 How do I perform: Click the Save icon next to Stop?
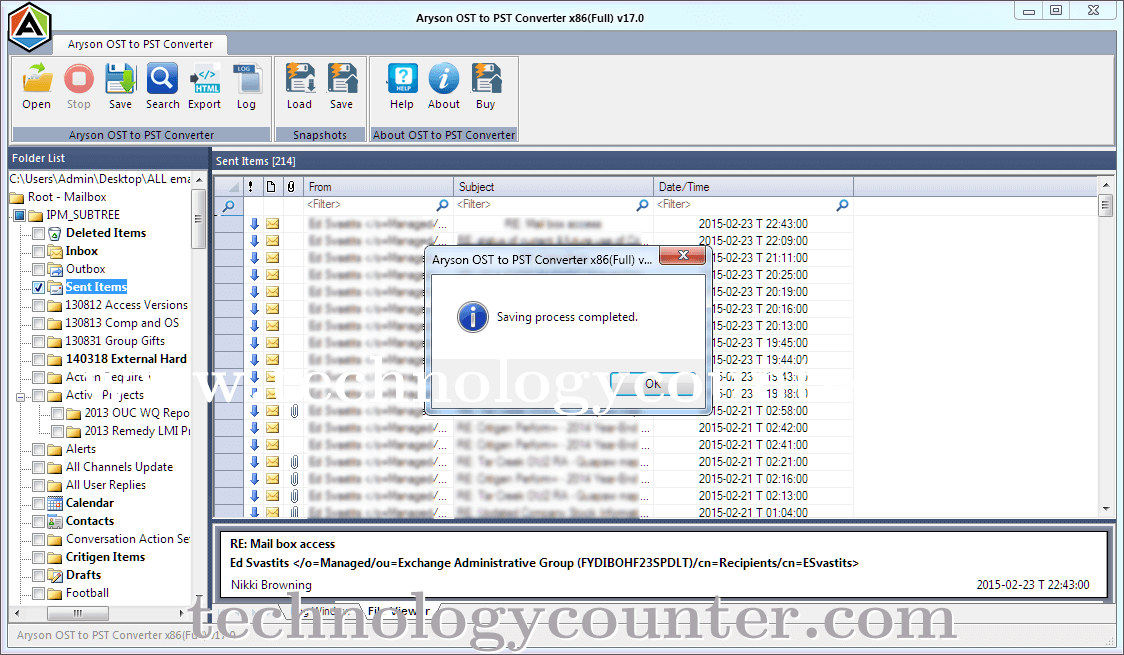tap(120, 79)
